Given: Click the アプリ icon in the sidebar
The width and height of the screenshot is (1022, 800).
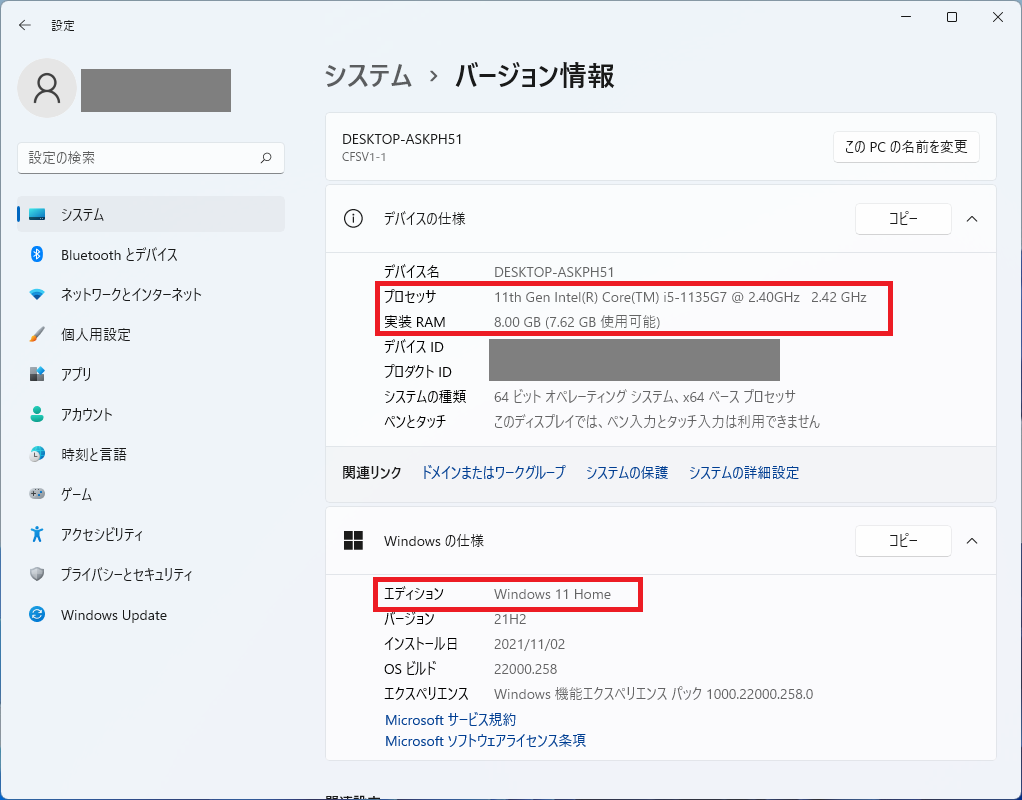Looking at the screenshot, I should point(37,375).
